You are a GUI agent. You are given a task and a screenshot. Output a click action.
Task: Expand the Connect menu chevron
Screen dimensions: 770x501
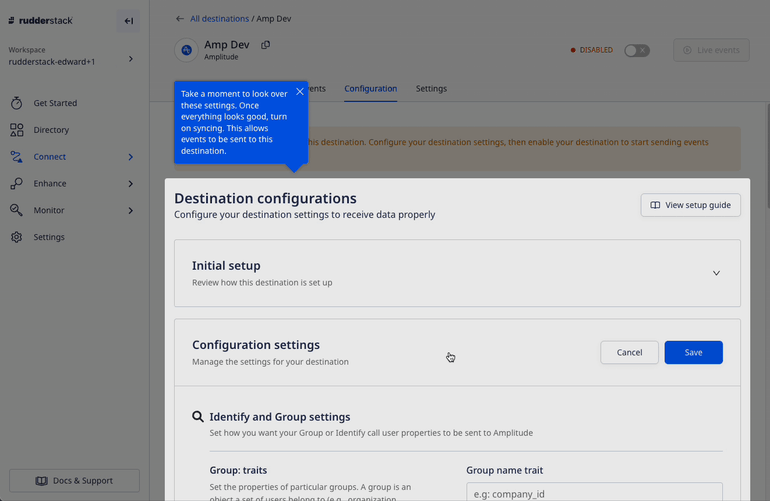131,157
